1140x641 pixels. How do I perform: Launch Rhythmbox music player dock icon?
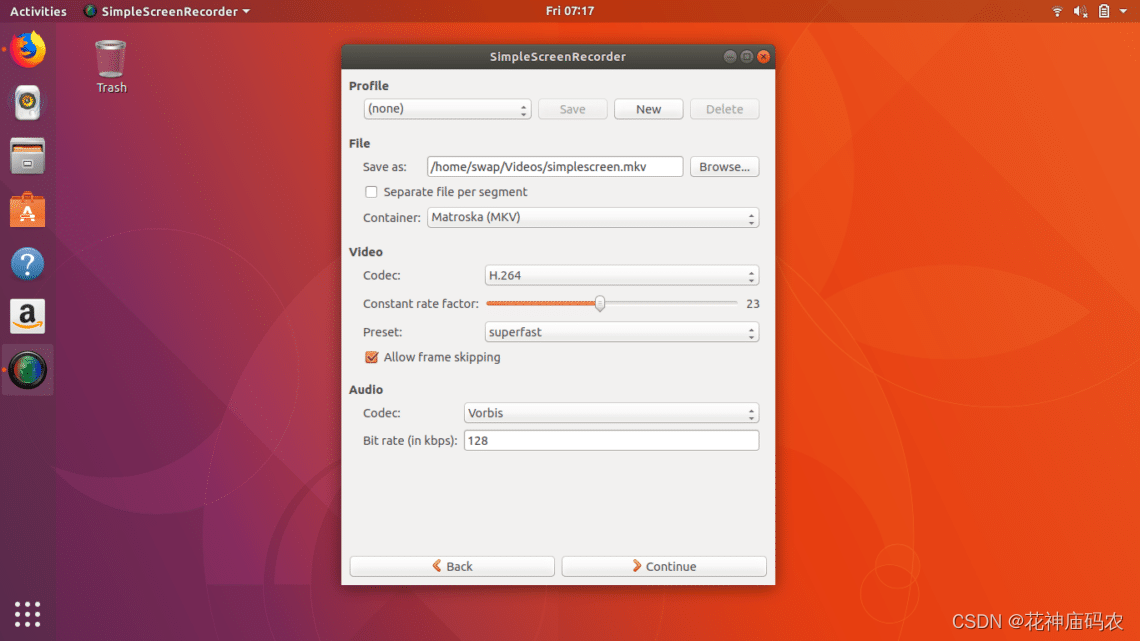click(x=28, y=102)
